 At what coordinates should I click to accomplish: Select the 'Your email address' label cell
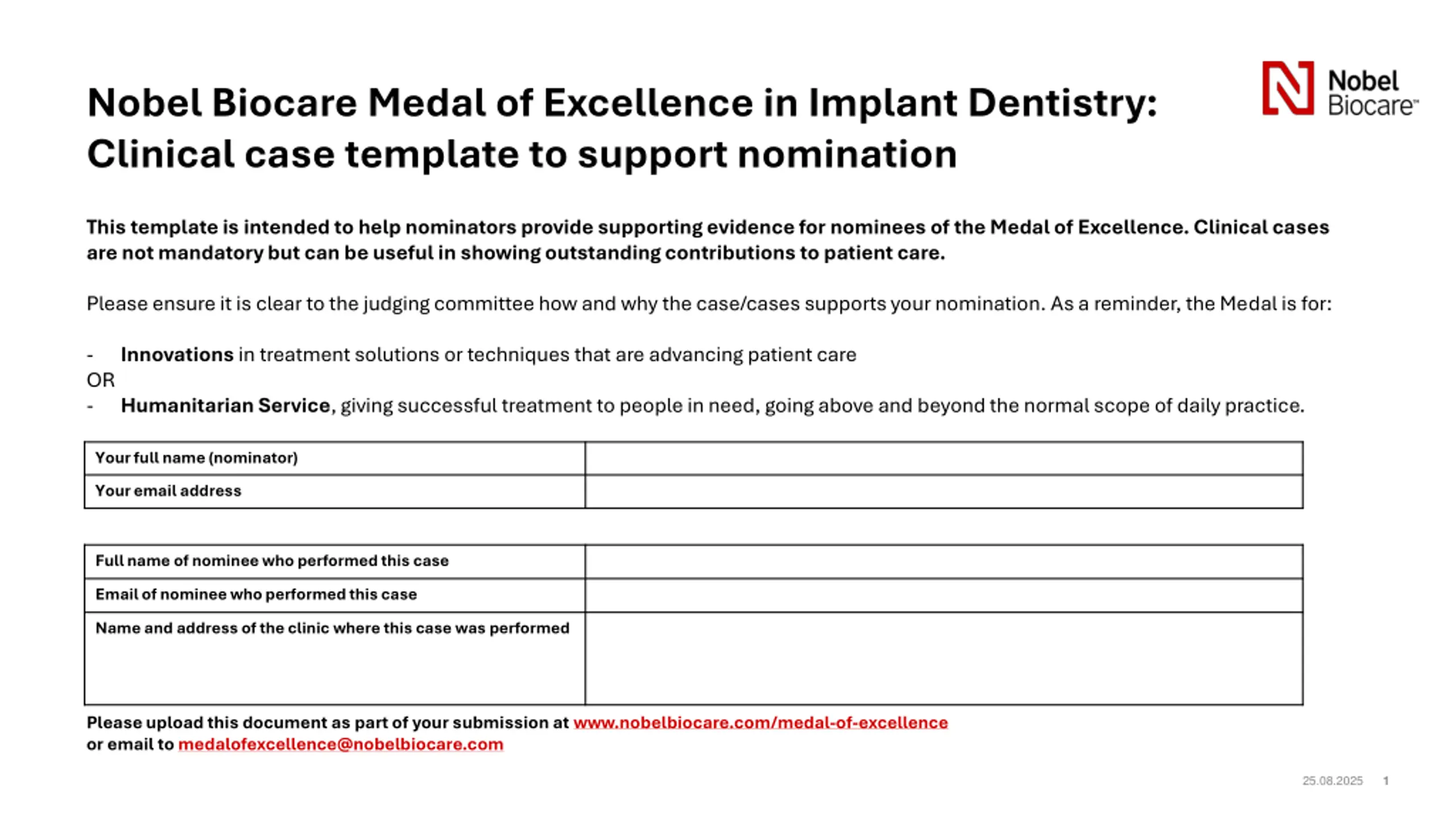point(334,491)
